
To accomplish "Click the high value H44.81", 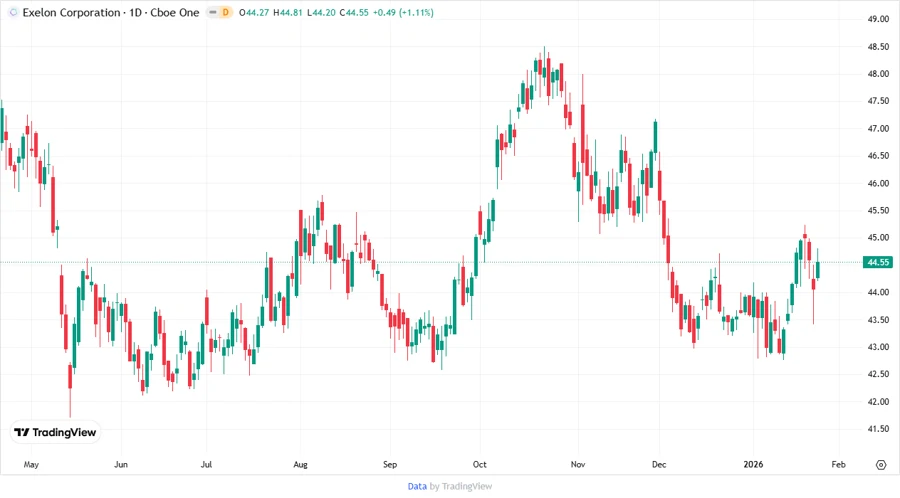I will pos(288,13).
